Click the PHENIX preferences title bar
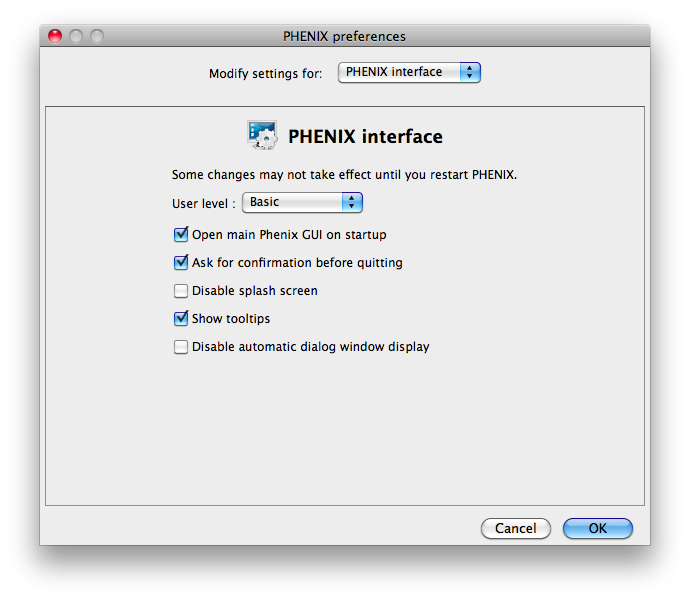690x600 pixels. click(344, 36)
